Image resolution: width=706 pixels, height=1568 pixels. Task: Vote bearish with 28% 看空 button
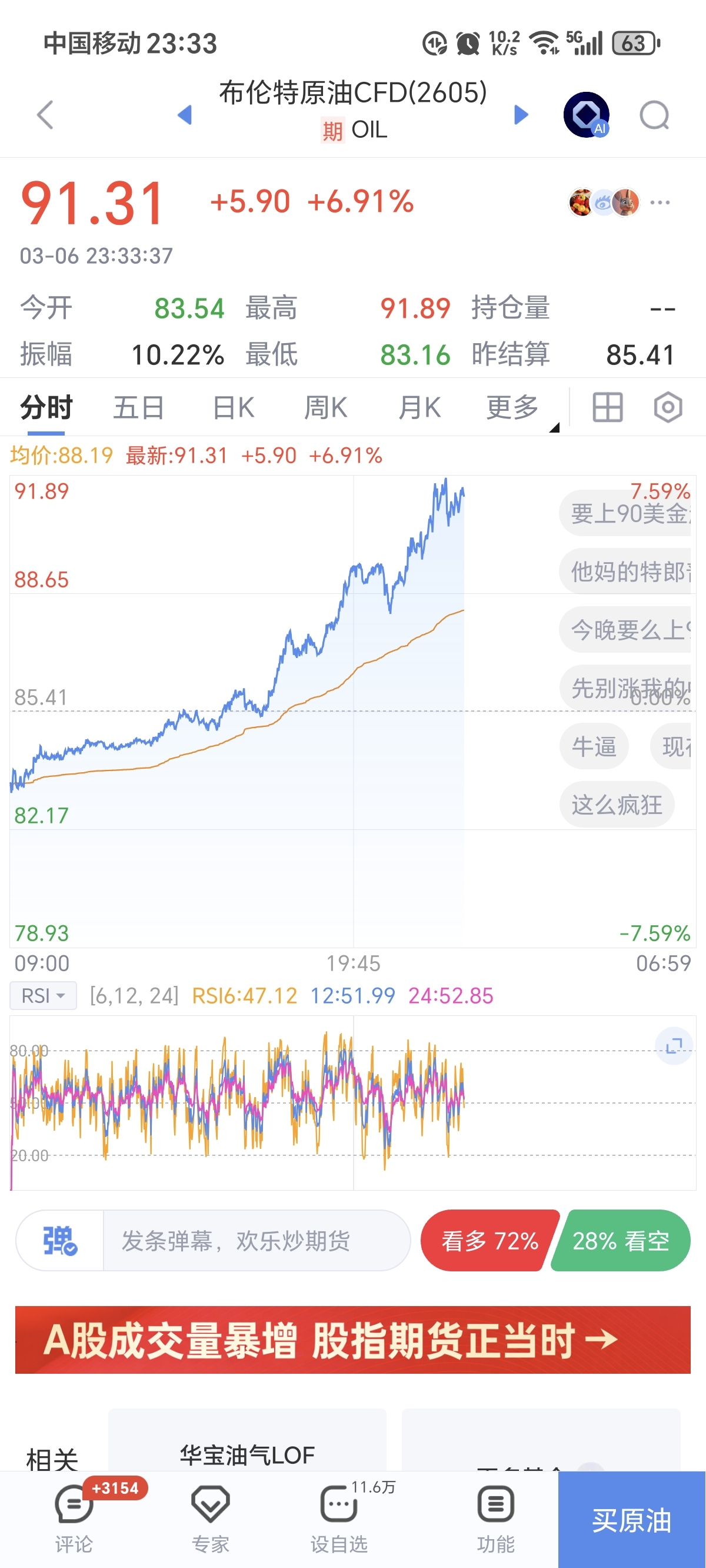621,1241
